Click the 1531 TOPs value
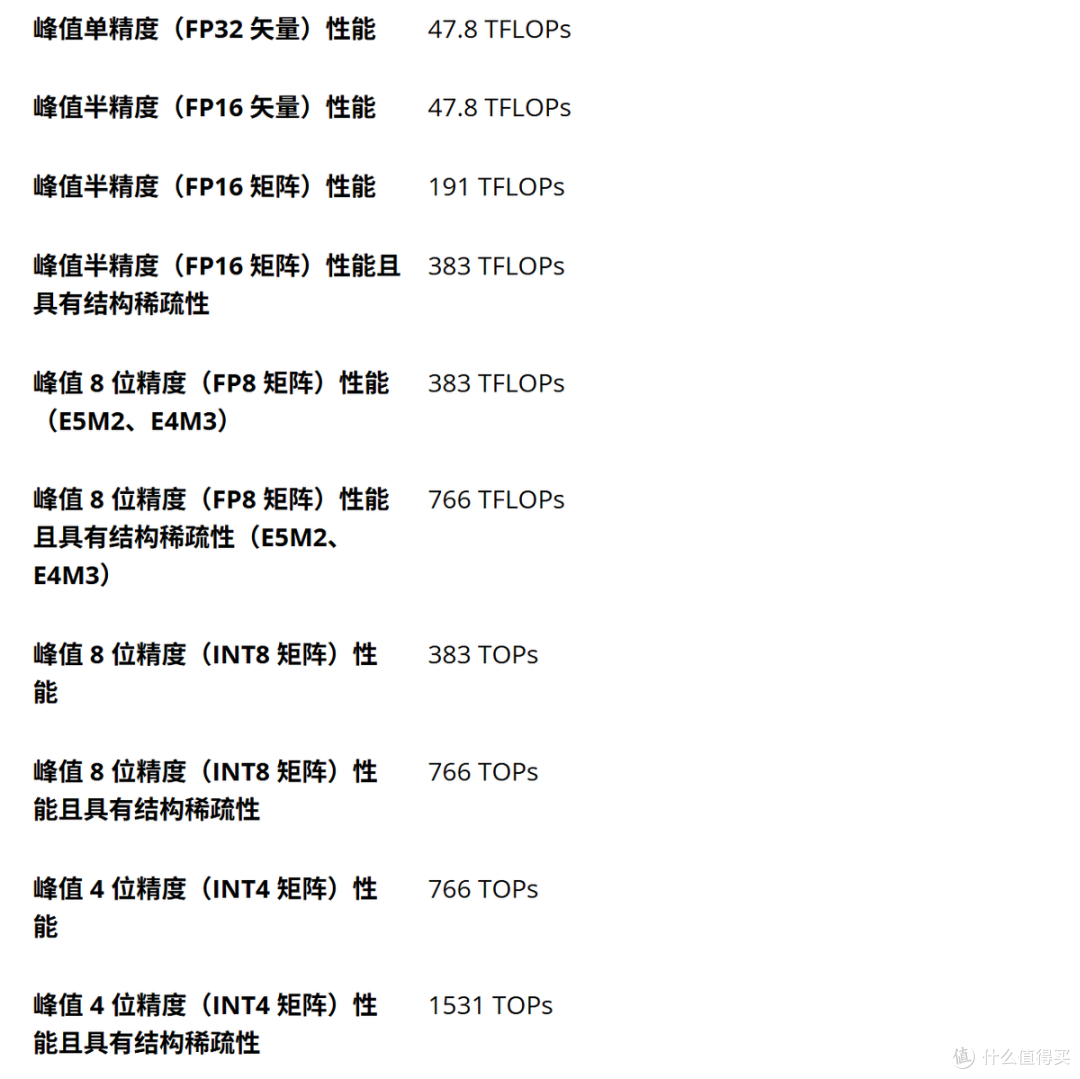This screenshot has width=1080, height=1079. pos(490,1006)
